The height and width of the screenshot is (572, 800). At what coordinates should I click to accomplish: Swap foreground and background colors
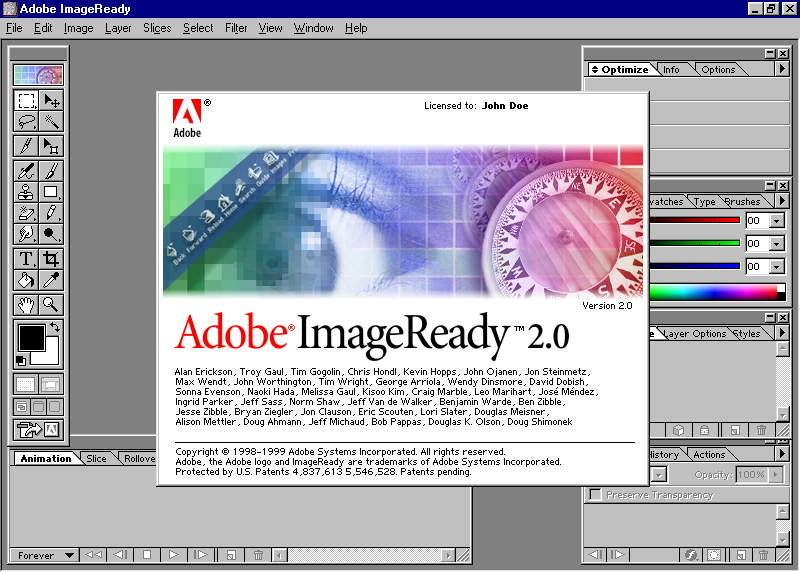(56, 327)
